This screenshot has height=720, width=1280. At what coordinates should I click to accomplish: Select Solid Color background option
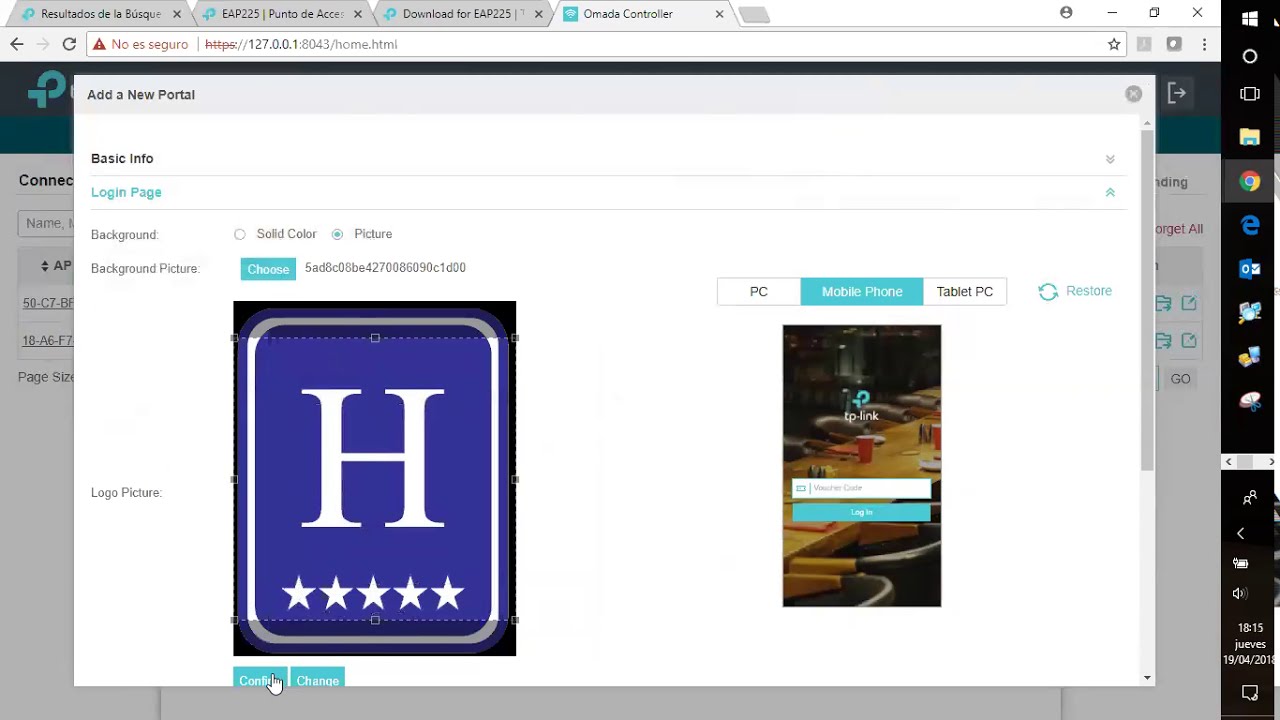pos(240,234)
